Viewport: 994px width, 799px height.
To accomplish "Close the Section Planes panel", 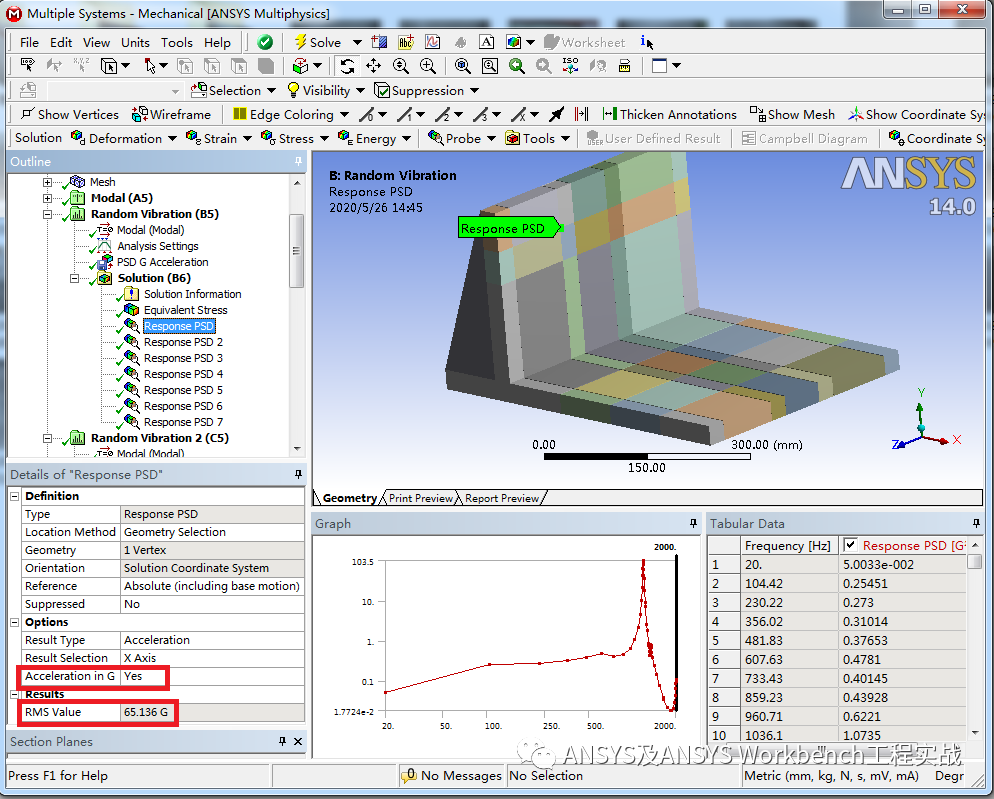I will tap(298, 741).
